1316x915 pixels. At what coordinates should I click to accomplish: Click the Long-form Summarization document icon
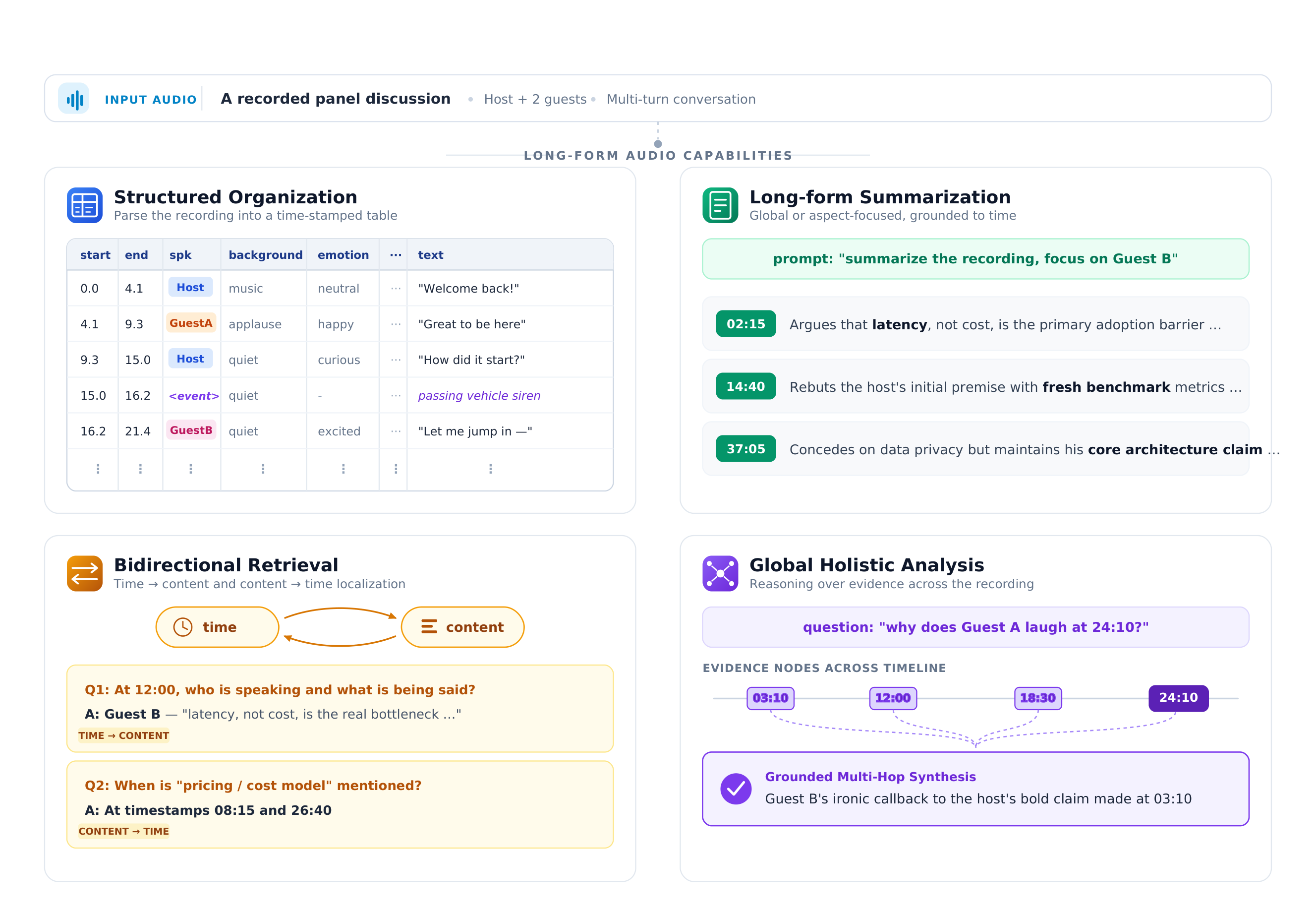720,205
